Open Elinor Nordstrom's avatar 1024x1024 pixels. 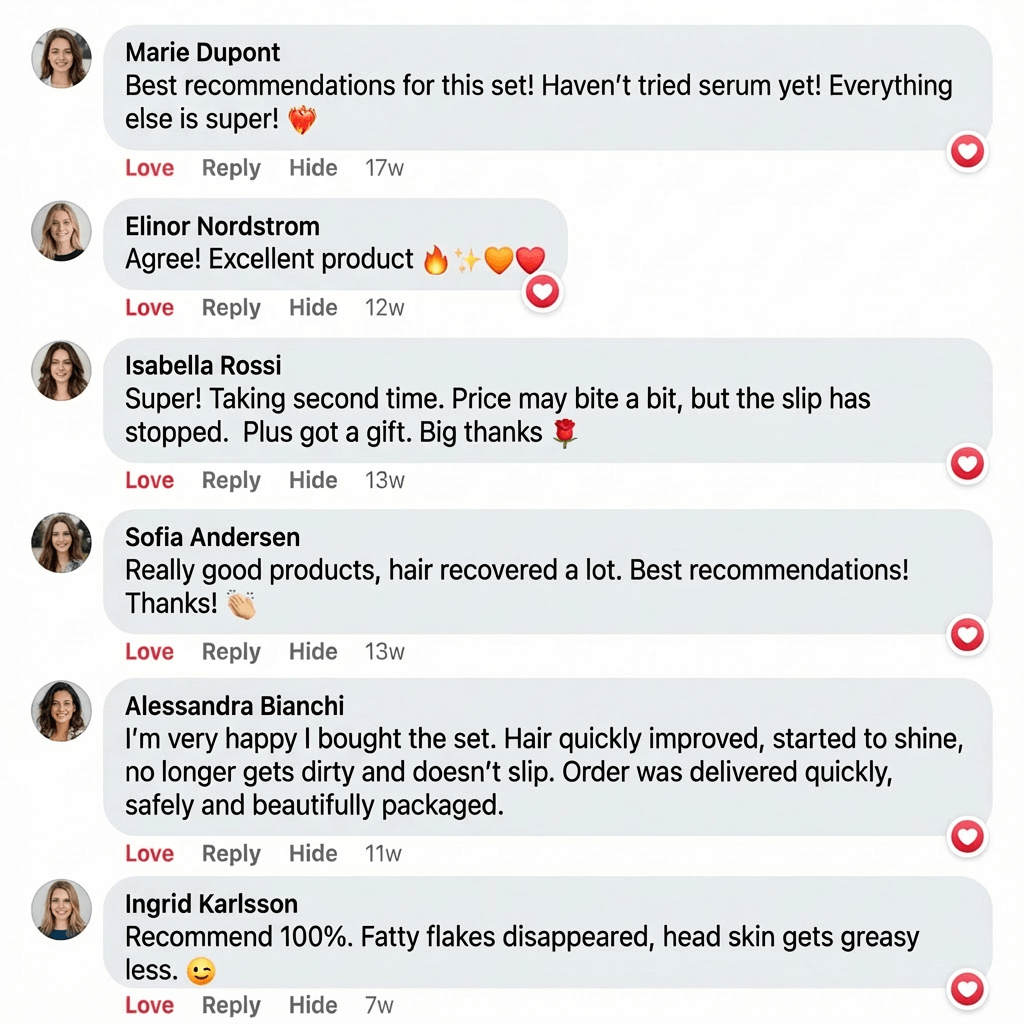pyautogui.click(x=62, y=231)
